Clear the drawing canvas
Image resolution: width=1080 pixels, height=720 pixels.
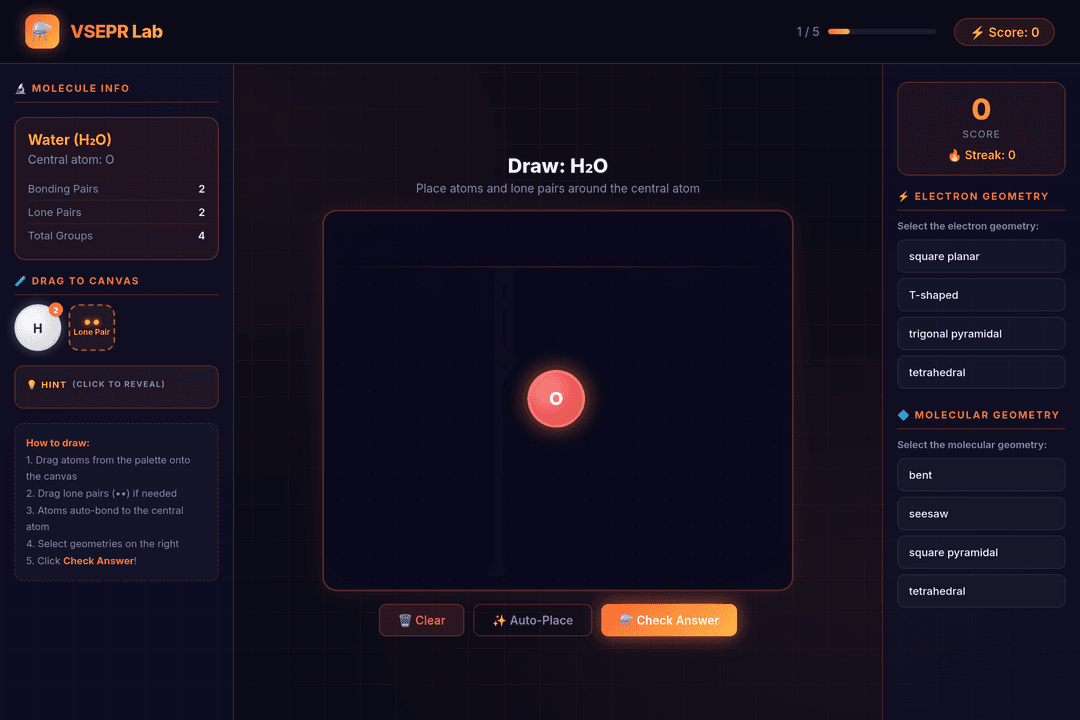coord(422,620)
